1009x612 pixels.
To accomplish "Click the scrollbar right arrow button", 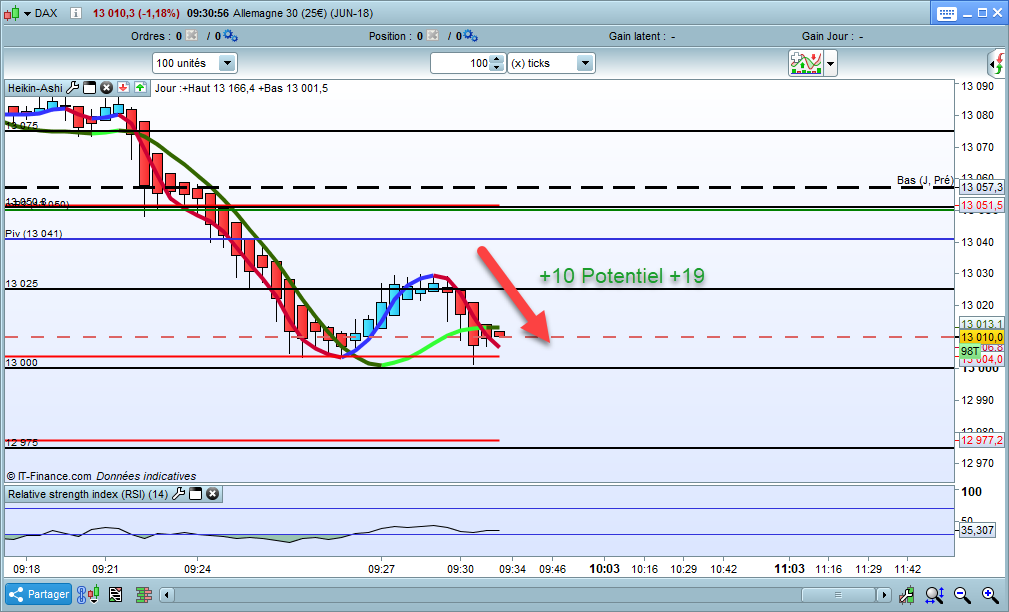I will pyautogui.click(x=884, y=595).
